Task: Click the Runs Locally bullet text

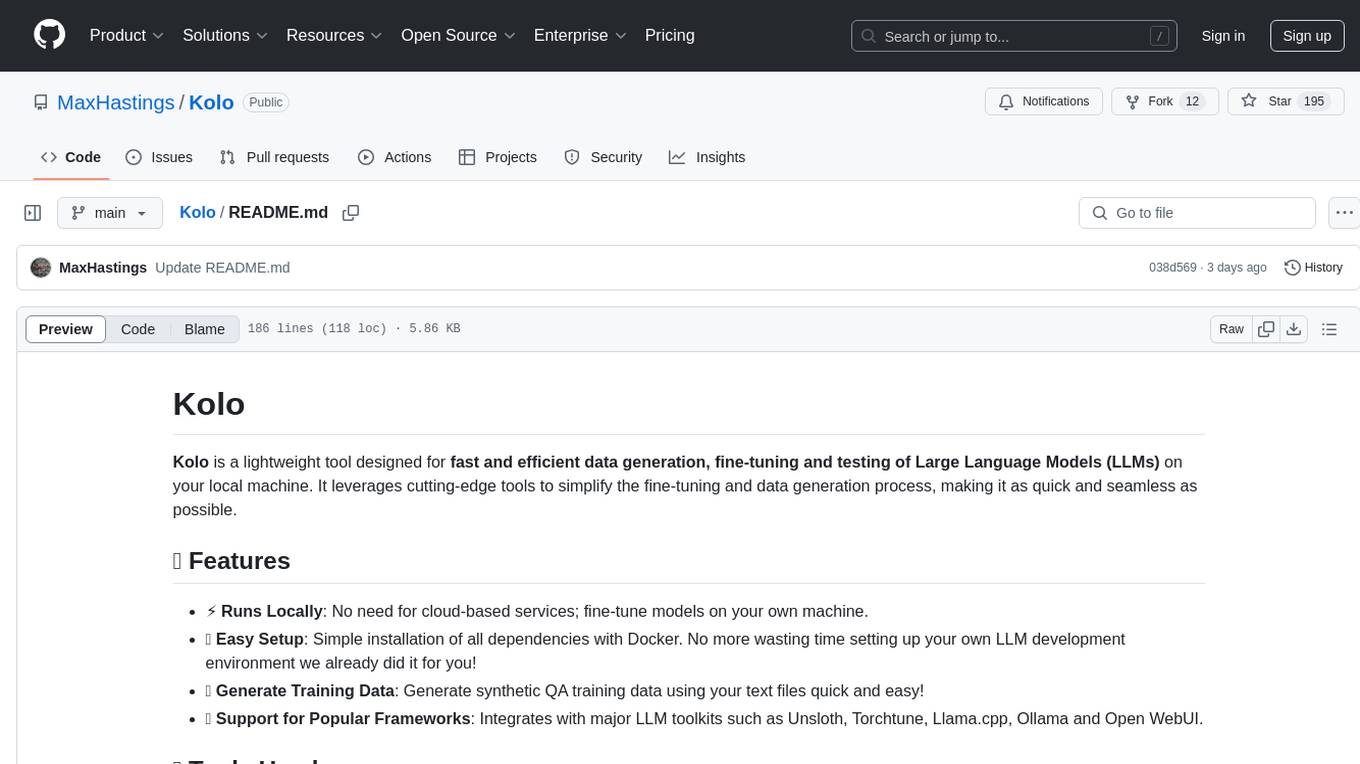Action: point(536,611)
